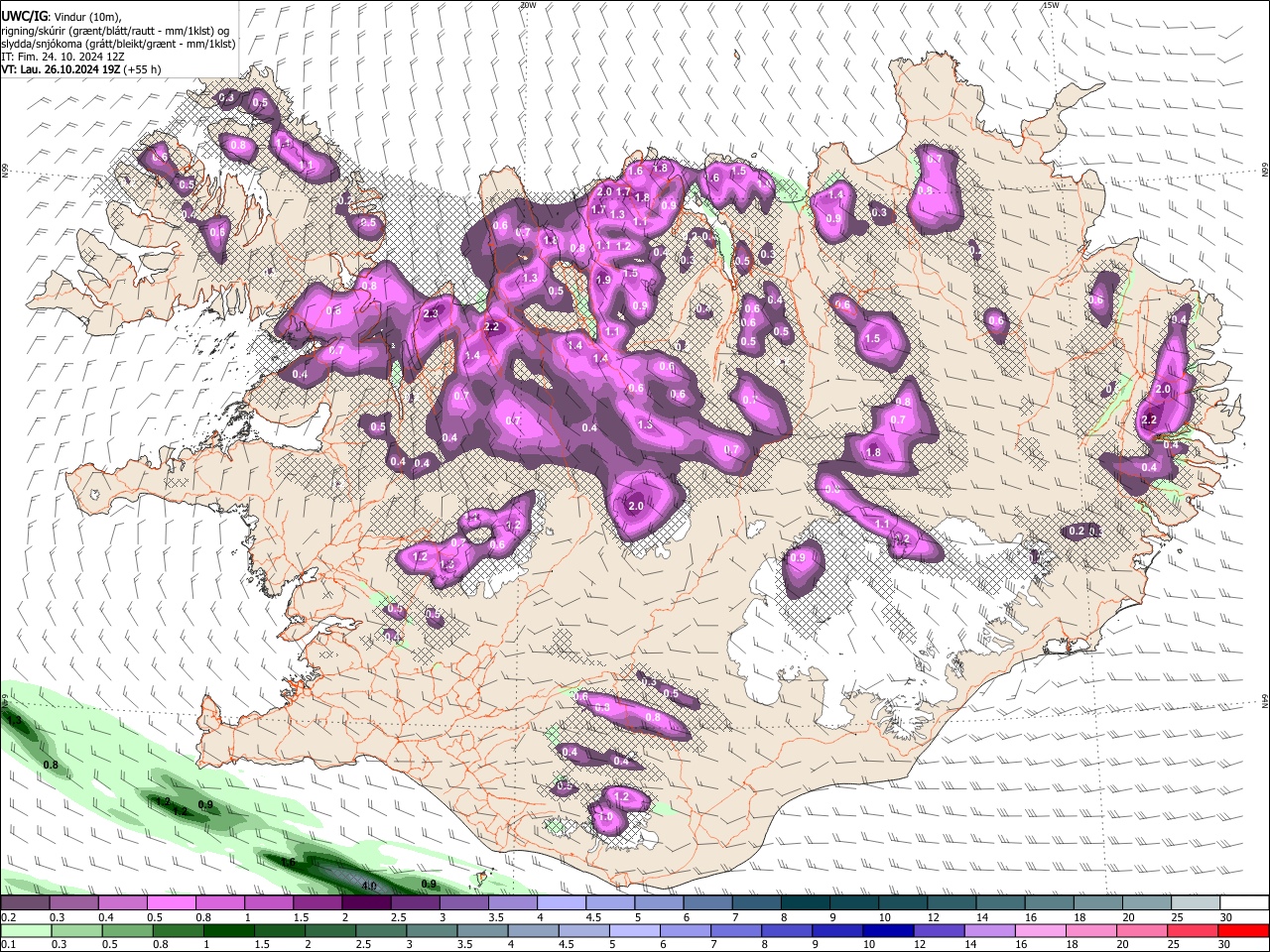Pick the light pink swatch starting at 16 in rain scale

1040,930
